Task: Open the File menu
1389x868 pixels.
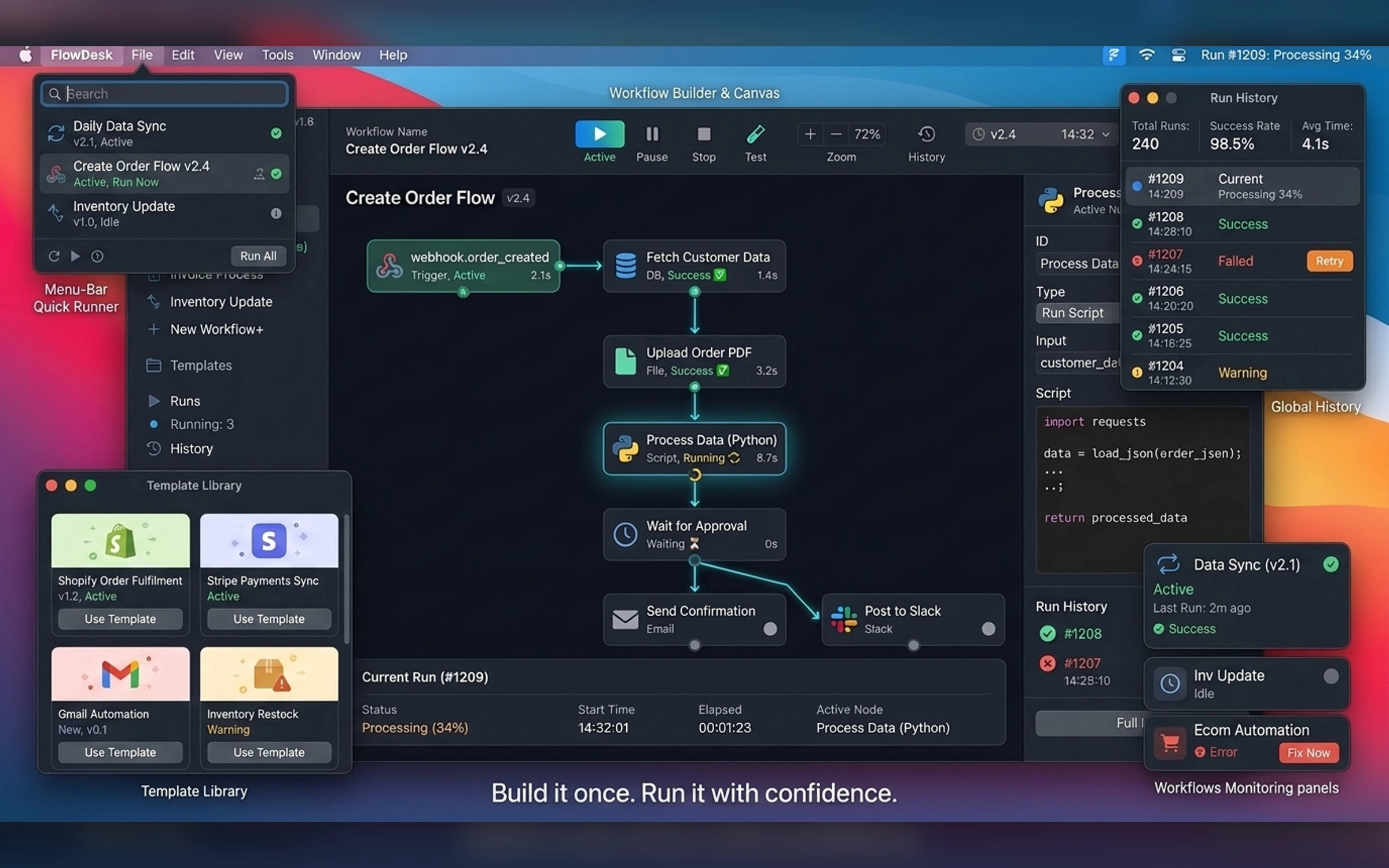Action: pos(142,55)
